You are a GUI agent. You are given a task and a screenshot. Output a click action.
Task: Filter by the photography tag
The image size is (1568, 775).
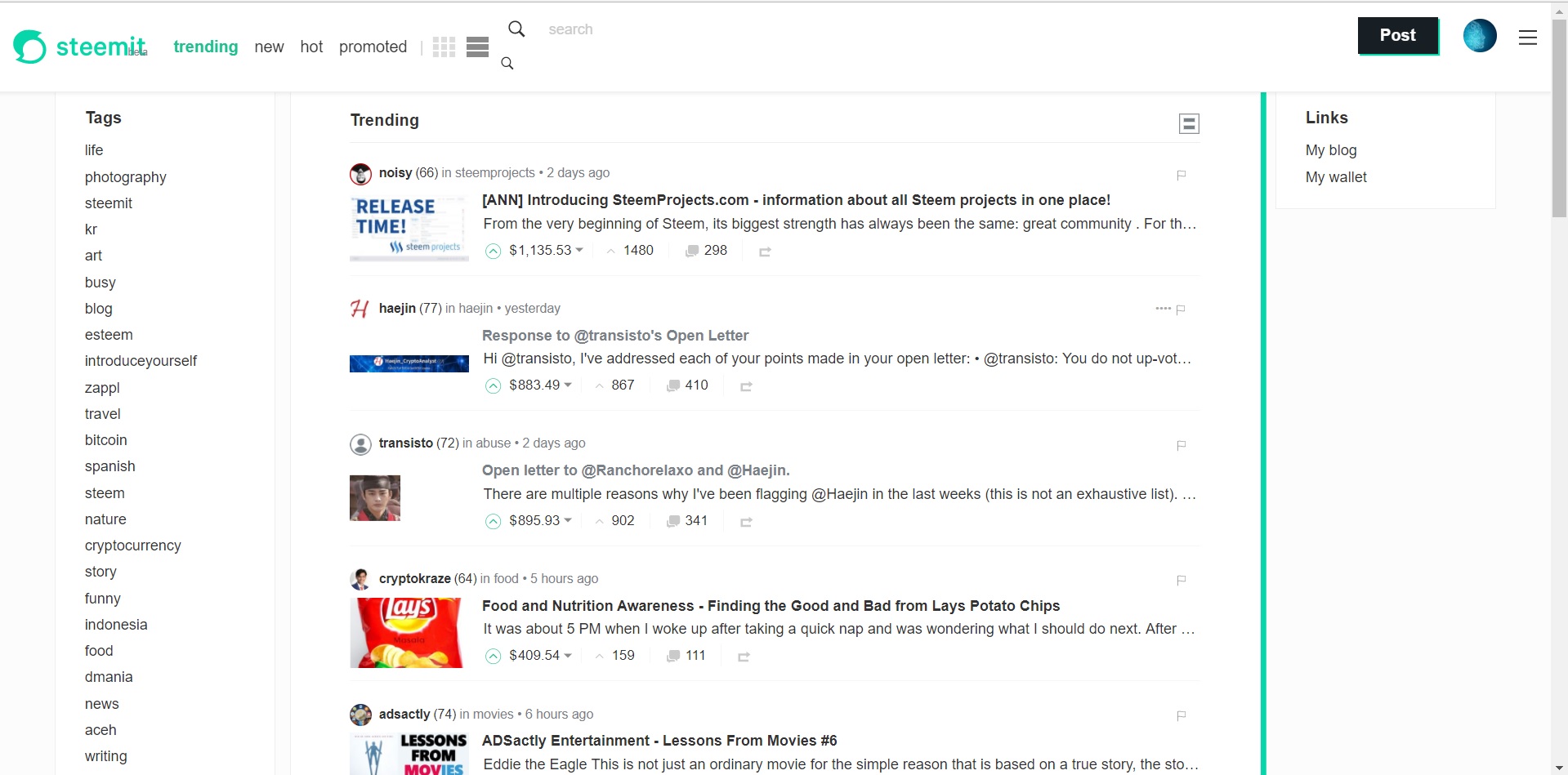[125, 177]
